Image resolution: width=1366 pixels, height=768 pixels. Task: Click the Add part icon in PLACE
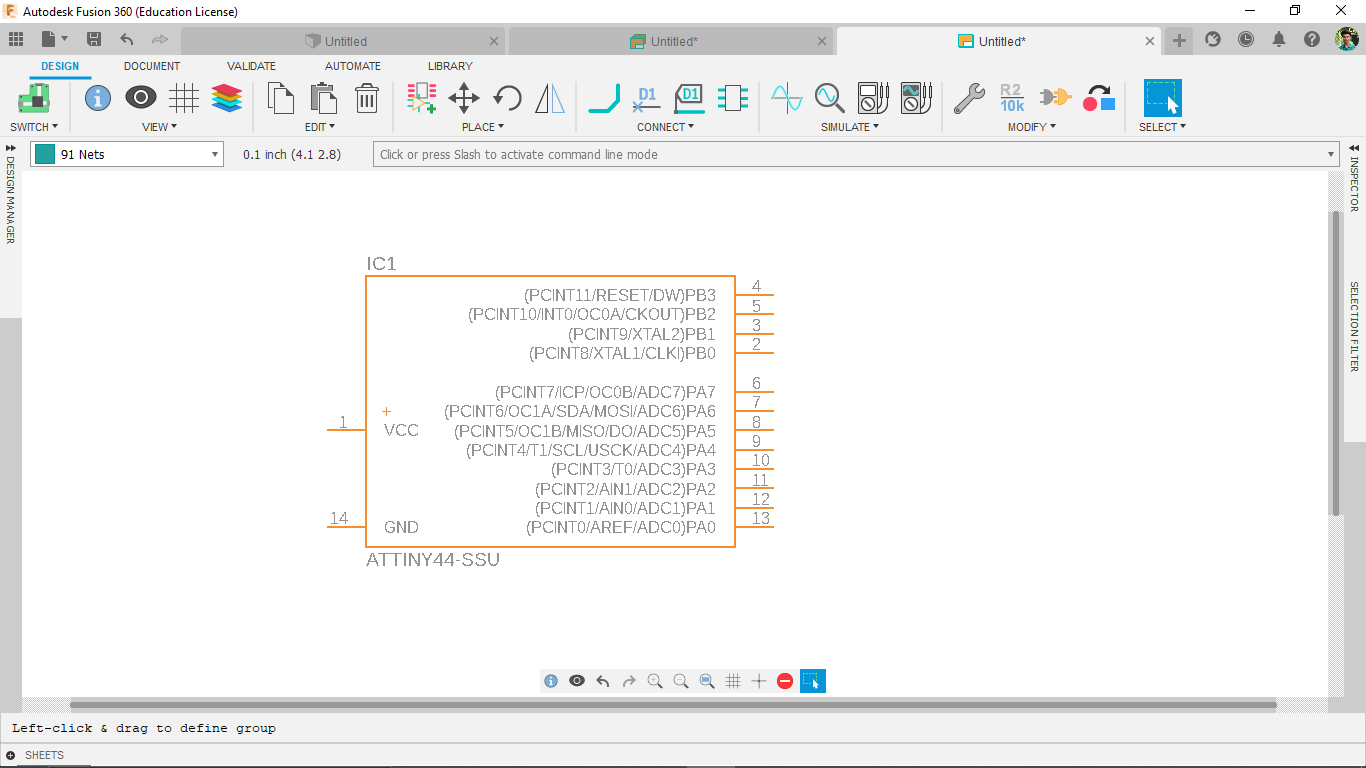(422, 98)
